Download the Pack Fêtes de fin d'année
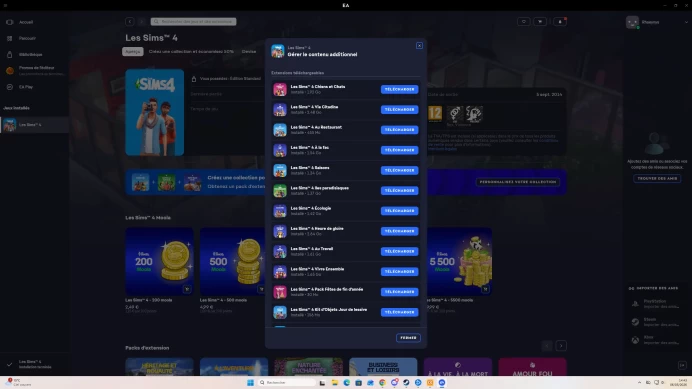The image size is (692, 389). 399,292
